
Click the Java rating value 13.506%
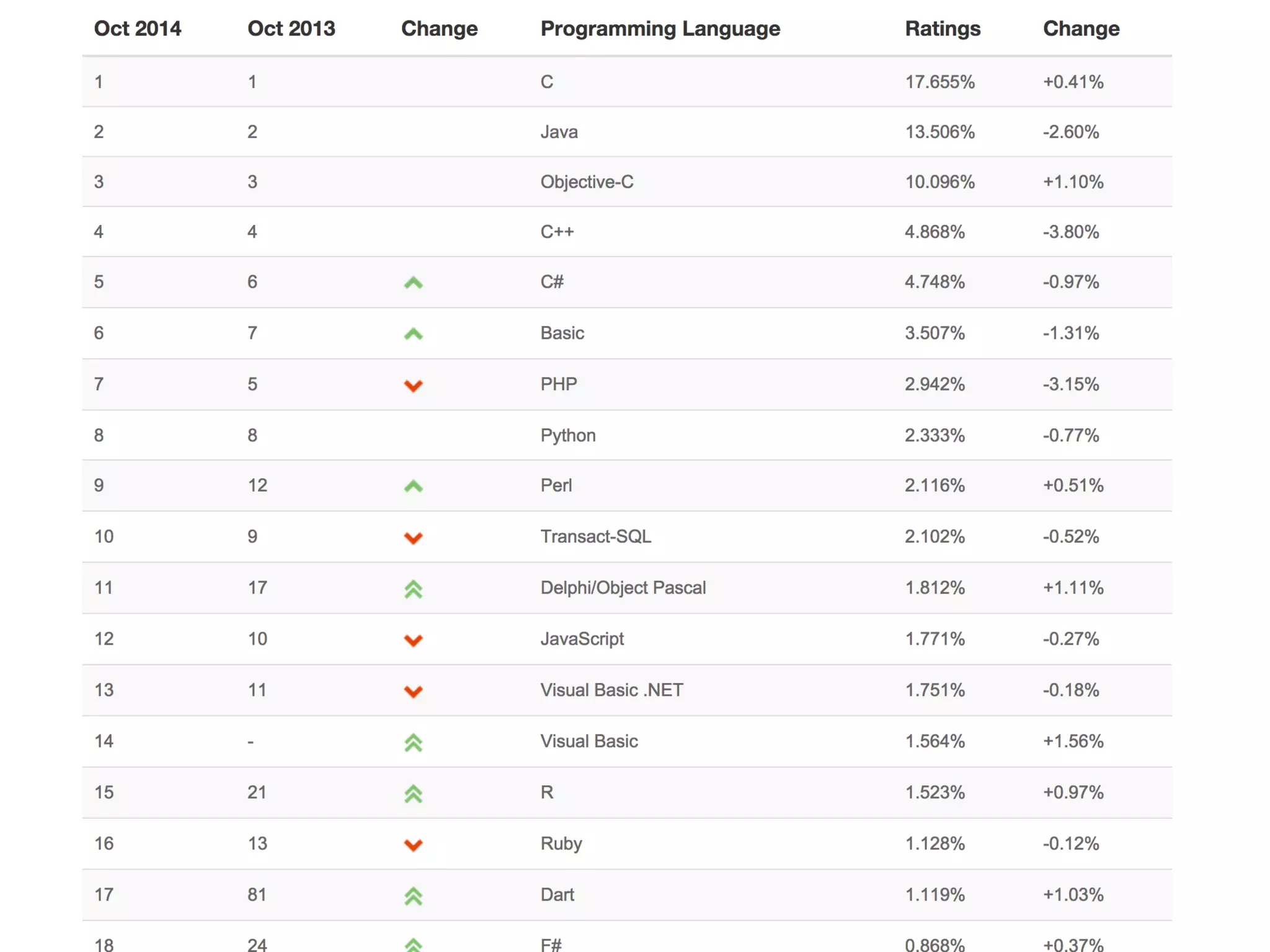939,132
